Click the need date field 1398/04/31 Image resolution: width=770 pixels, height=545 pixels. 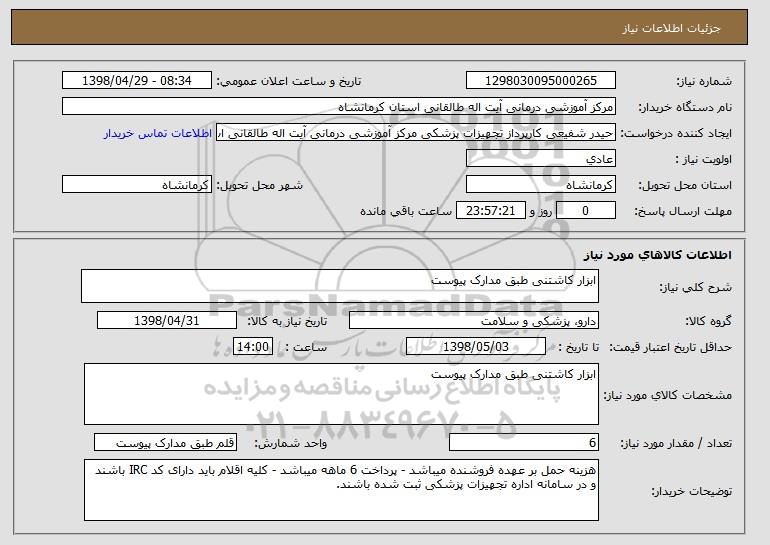point(167,321)
